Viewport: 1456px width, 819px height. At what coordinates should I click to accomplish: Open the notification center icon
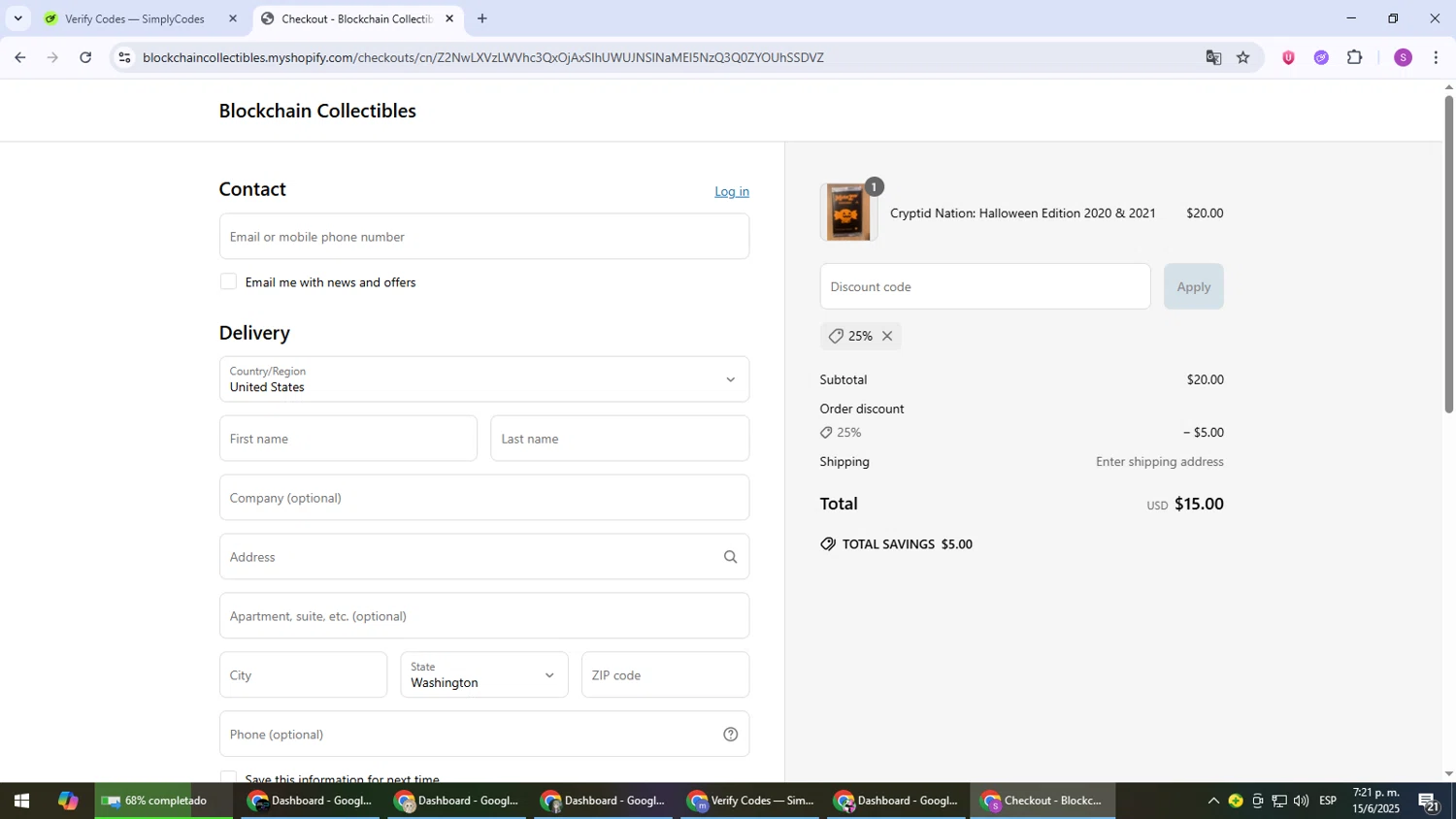tap(1429, 802)
